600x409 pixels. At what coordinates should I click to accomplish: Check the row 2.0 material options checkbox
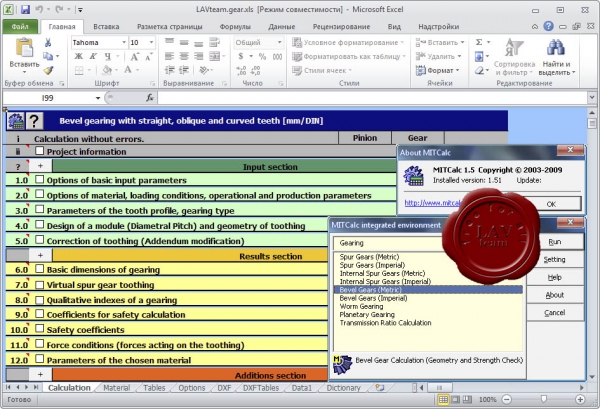[39, 194]
